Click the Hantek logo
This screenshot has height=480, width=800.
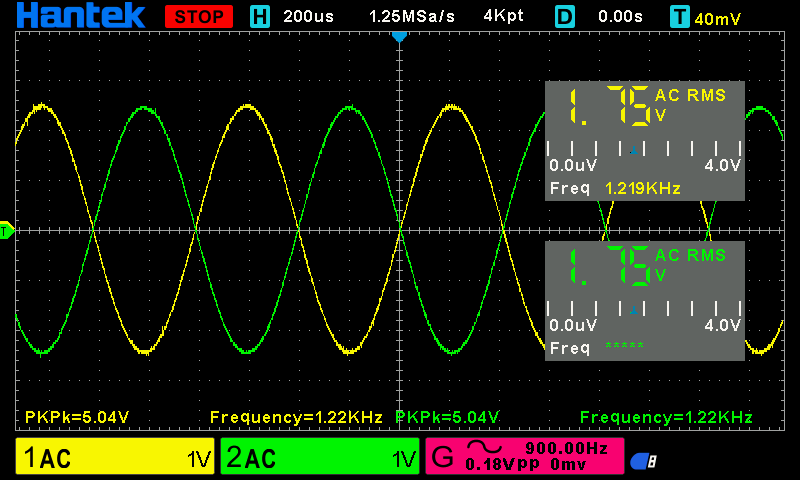point(81,15)
